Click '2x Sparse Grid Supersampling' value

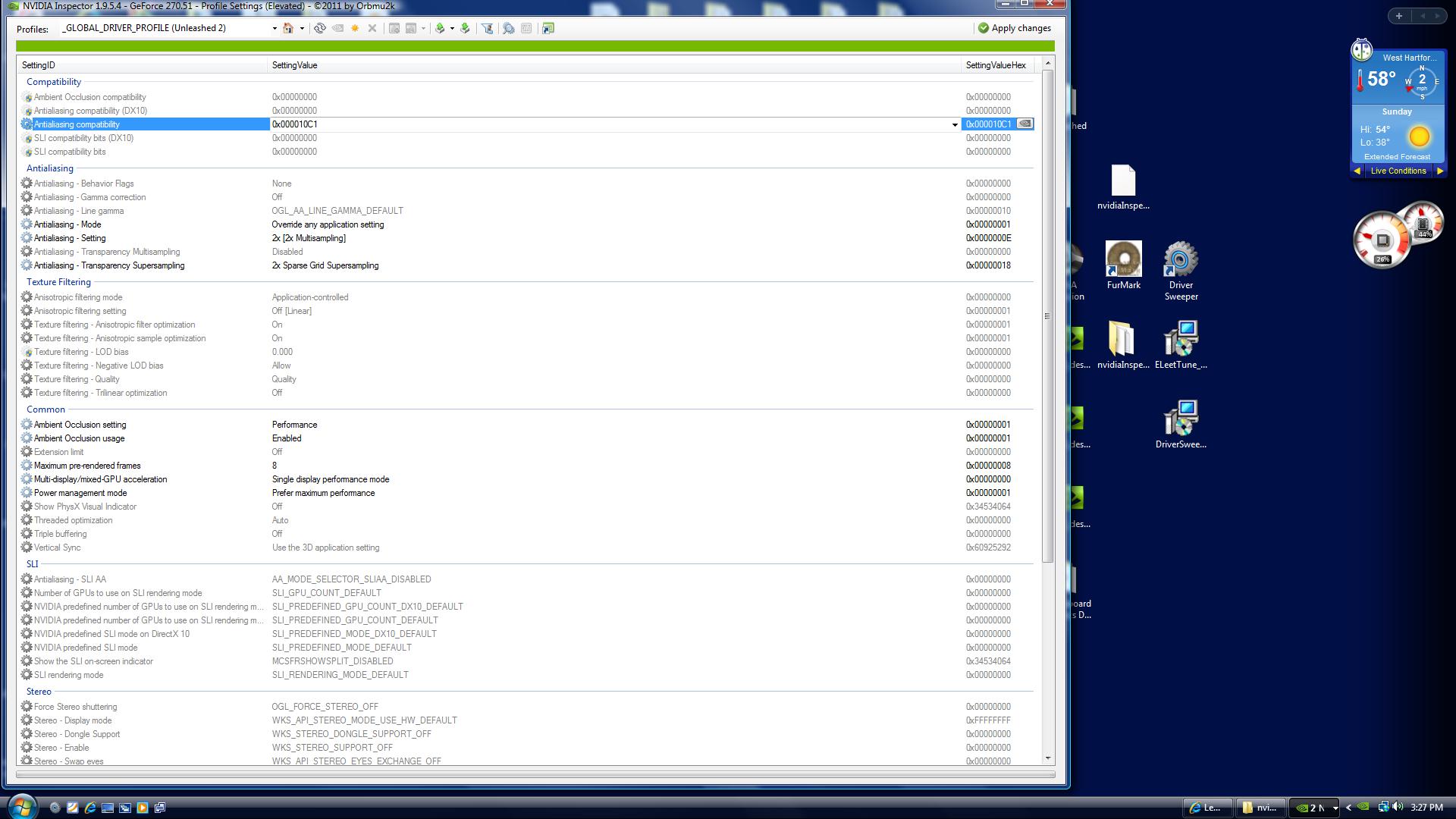pos(325,265)
